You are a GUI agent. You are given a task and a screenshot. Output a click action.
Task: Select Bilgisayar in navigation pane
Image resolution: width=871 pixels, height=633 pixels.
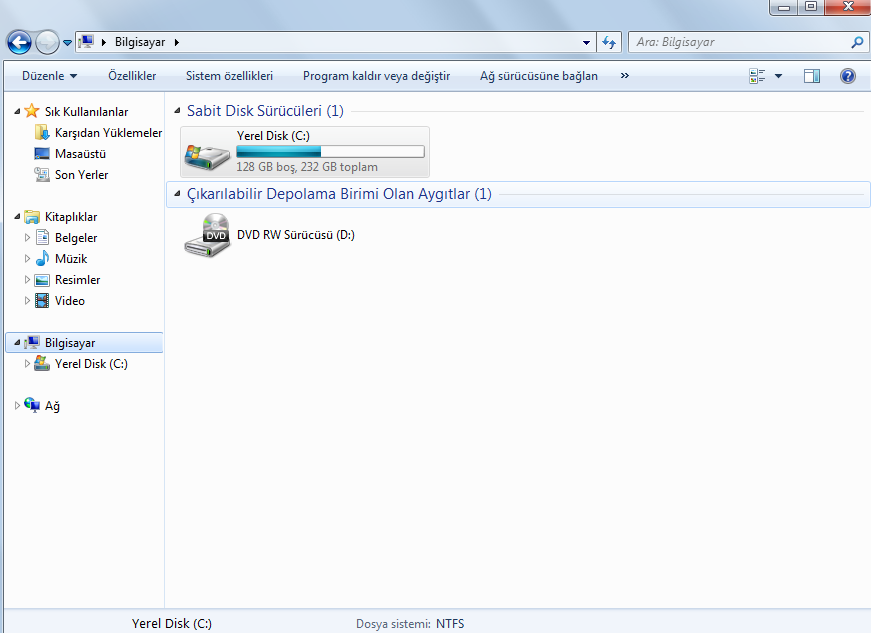point(69,343)
